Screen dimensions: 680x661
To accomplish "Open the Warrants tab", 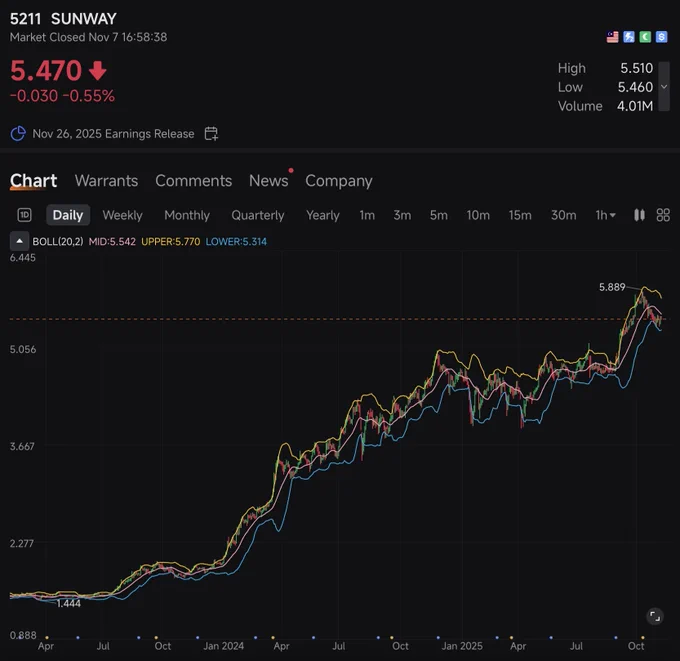I will coord(106,181).
